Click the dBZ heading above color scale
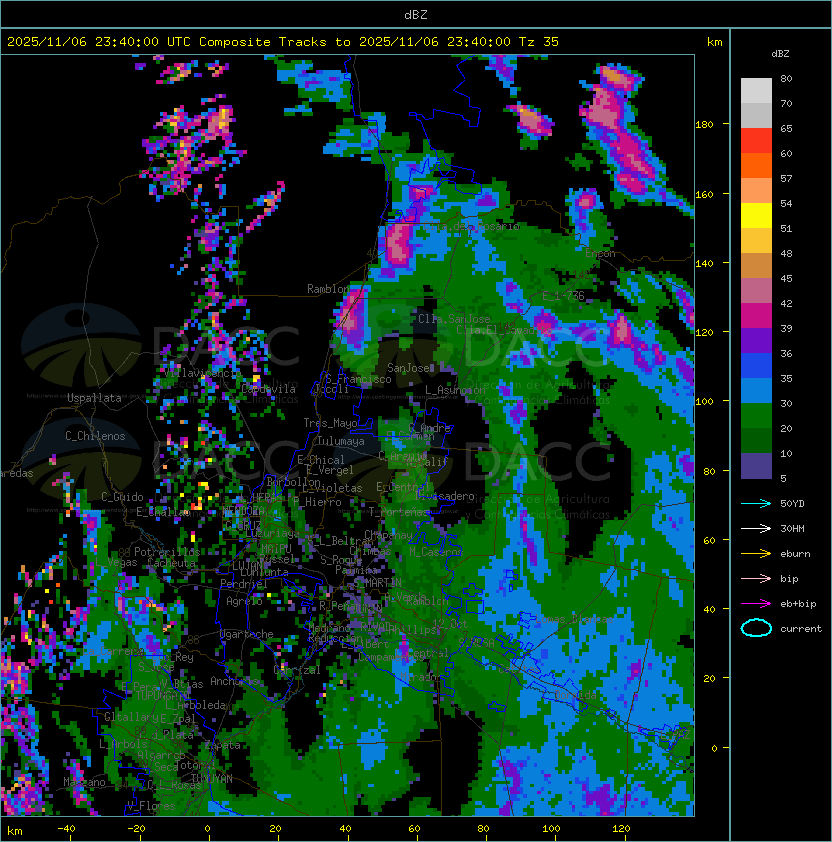 pos(780,54)
